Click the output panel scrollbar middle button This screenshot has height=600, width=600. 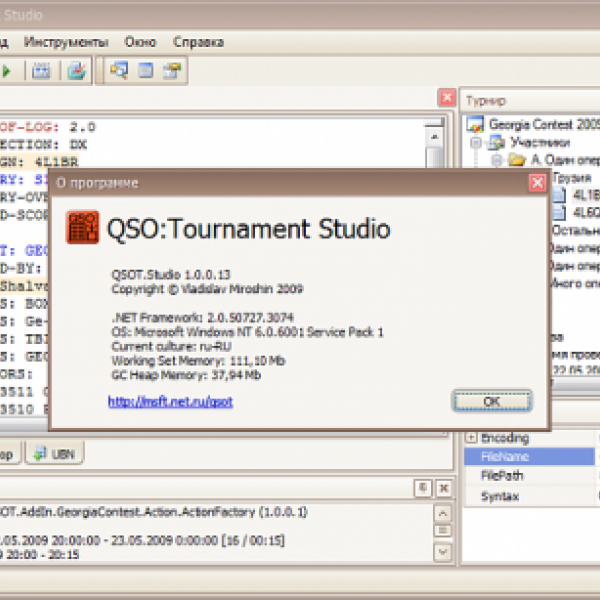[x=443, y=531]
